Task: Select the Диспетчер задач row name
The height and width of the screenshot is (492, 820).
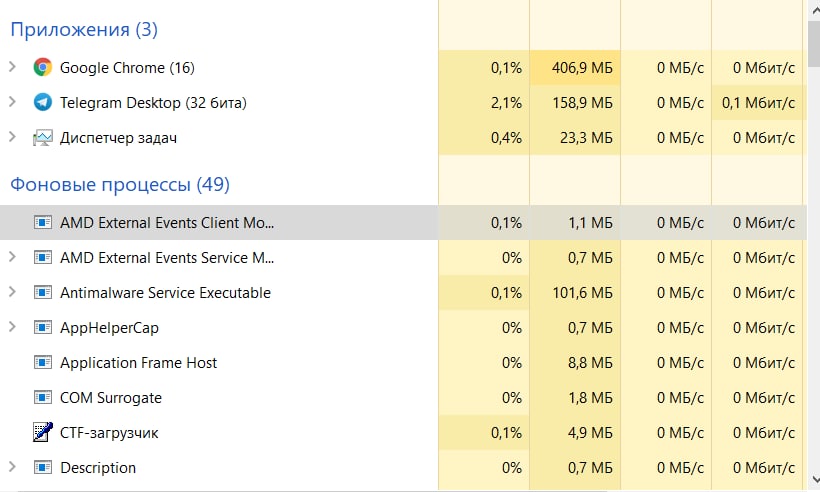Action: pos(119,138)
